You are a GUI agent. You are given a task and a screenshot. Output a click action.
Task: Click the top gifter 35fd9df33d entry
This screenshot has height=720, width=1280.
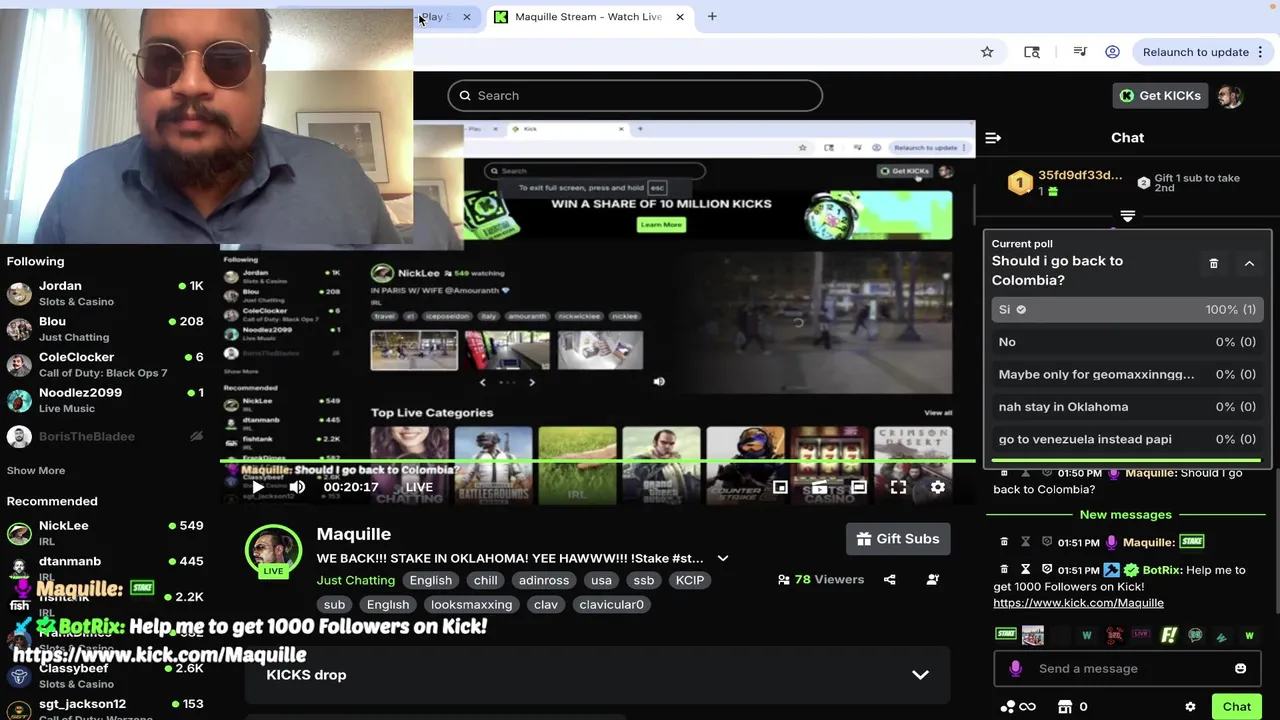point(1066,182)
